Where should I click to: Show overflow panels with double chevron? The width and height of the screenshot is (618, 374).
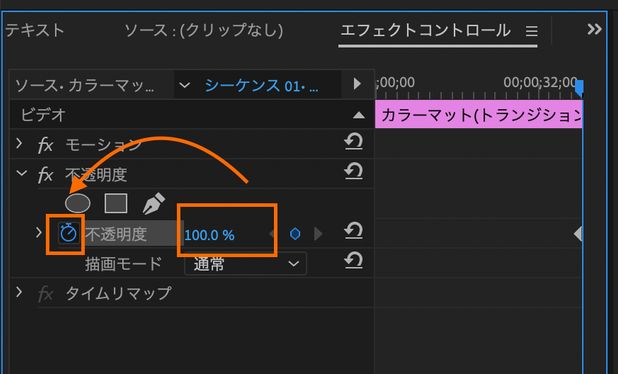[594, 30]
